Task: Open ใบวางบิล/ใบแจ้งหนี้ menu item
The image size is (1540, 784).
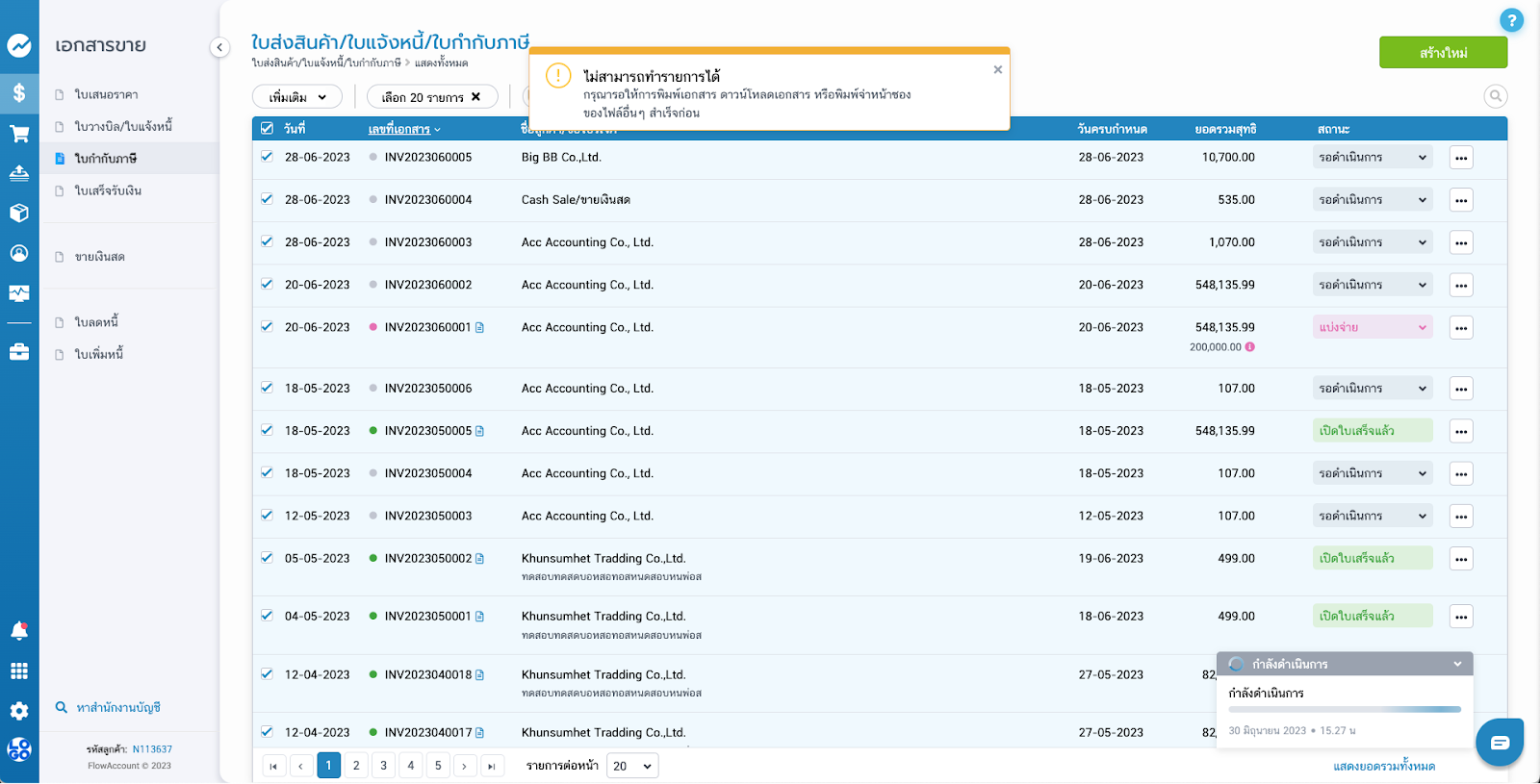Action: coord(123,126)
